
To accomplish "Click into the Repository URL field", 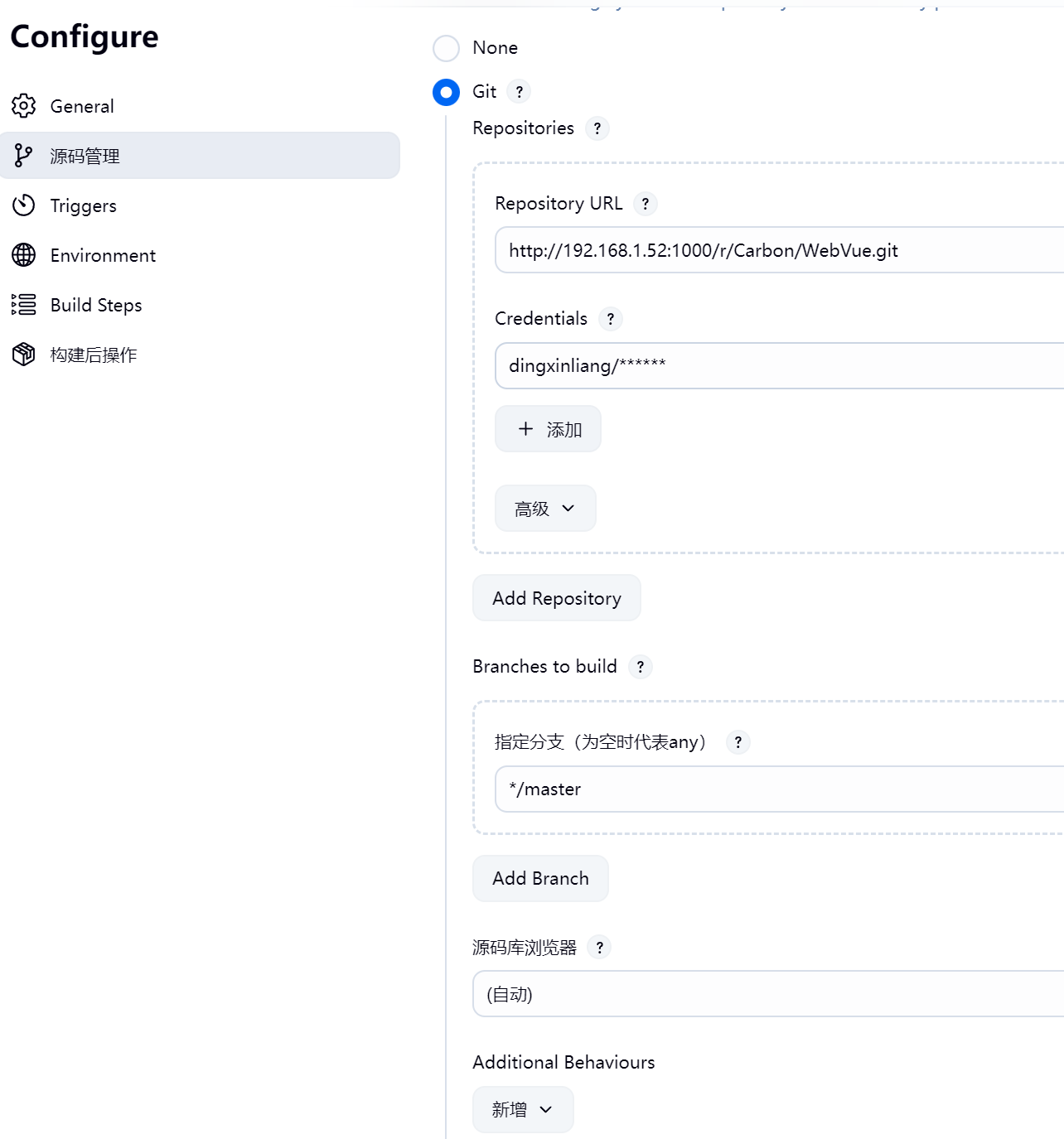I will (x=779, y=250).
